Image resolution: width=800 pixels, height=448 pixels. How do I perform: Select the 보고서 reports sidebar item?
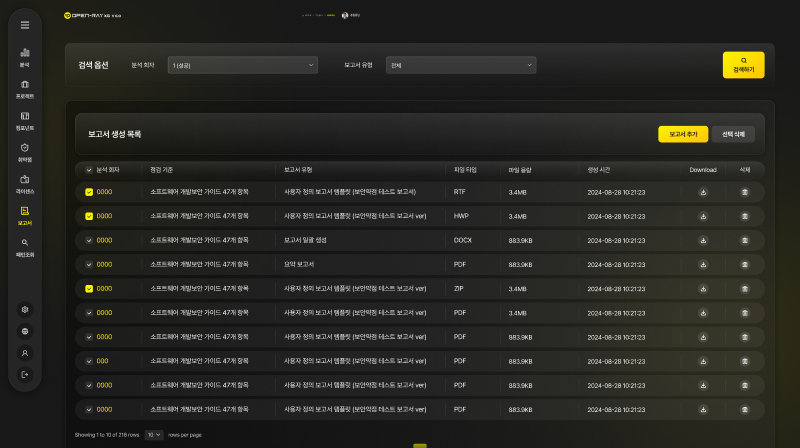tap(24, 216)
